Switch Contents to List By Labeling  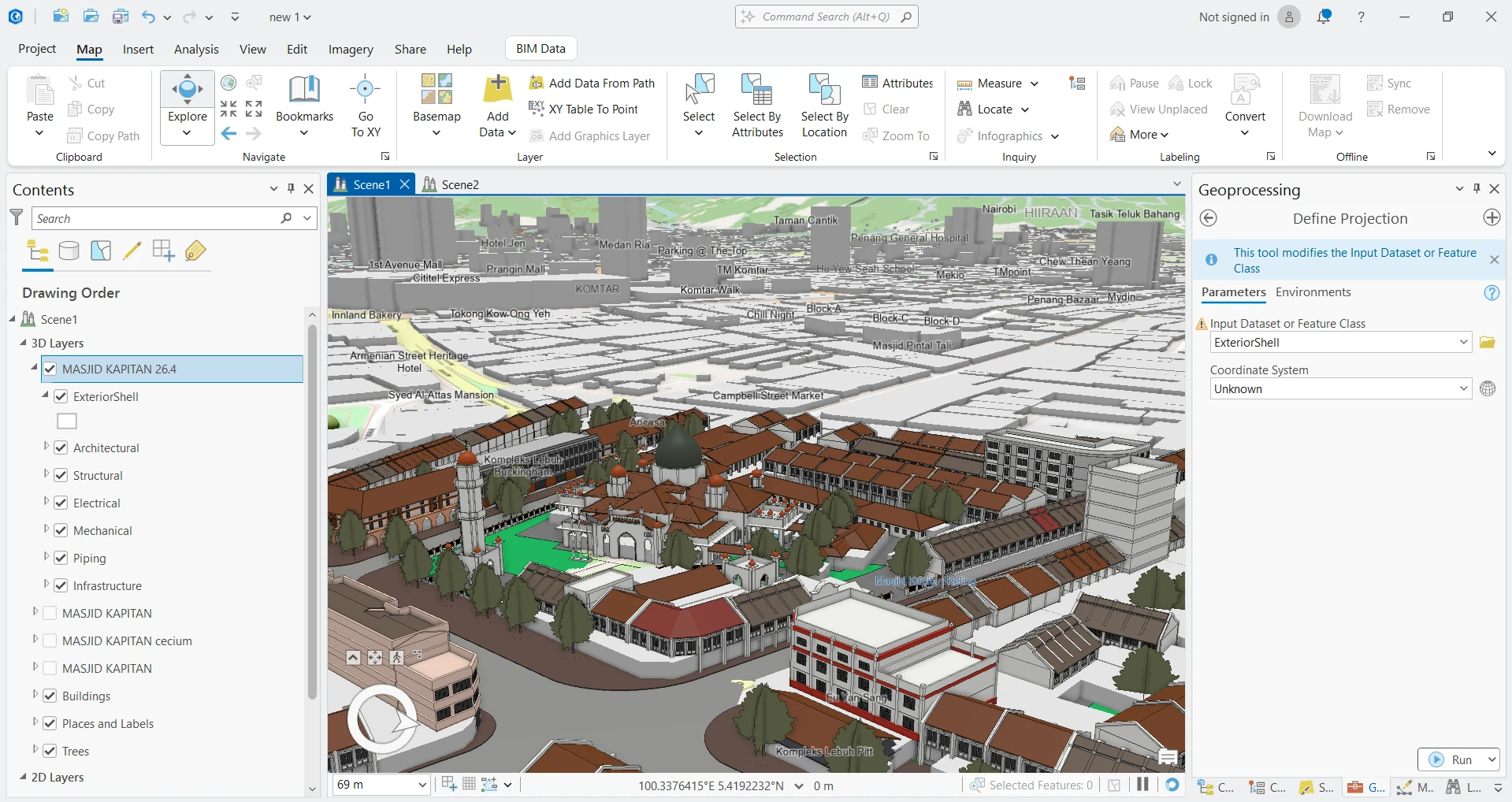tap(195, 251)
